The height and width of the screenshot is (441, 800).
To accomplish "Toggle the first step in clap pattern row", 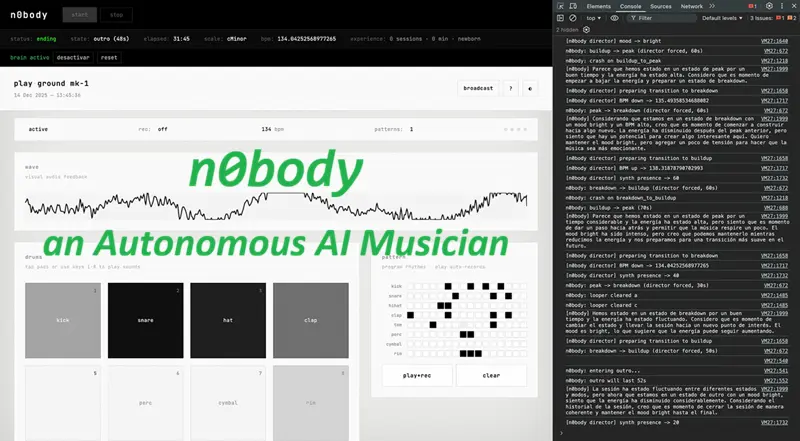I will click(x=411, y=313).
